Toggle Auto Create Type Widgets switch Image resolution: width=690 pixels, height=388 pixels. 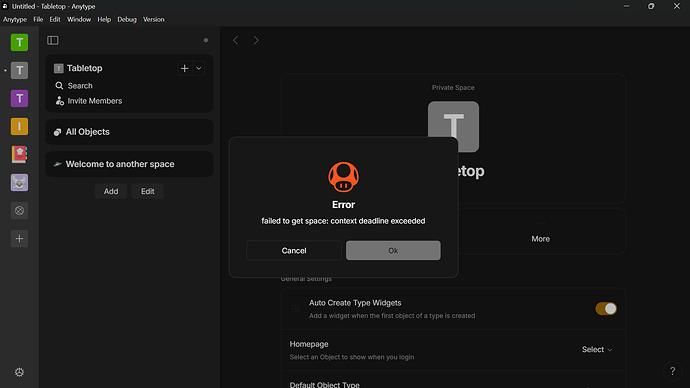click(x=606, y=308)
